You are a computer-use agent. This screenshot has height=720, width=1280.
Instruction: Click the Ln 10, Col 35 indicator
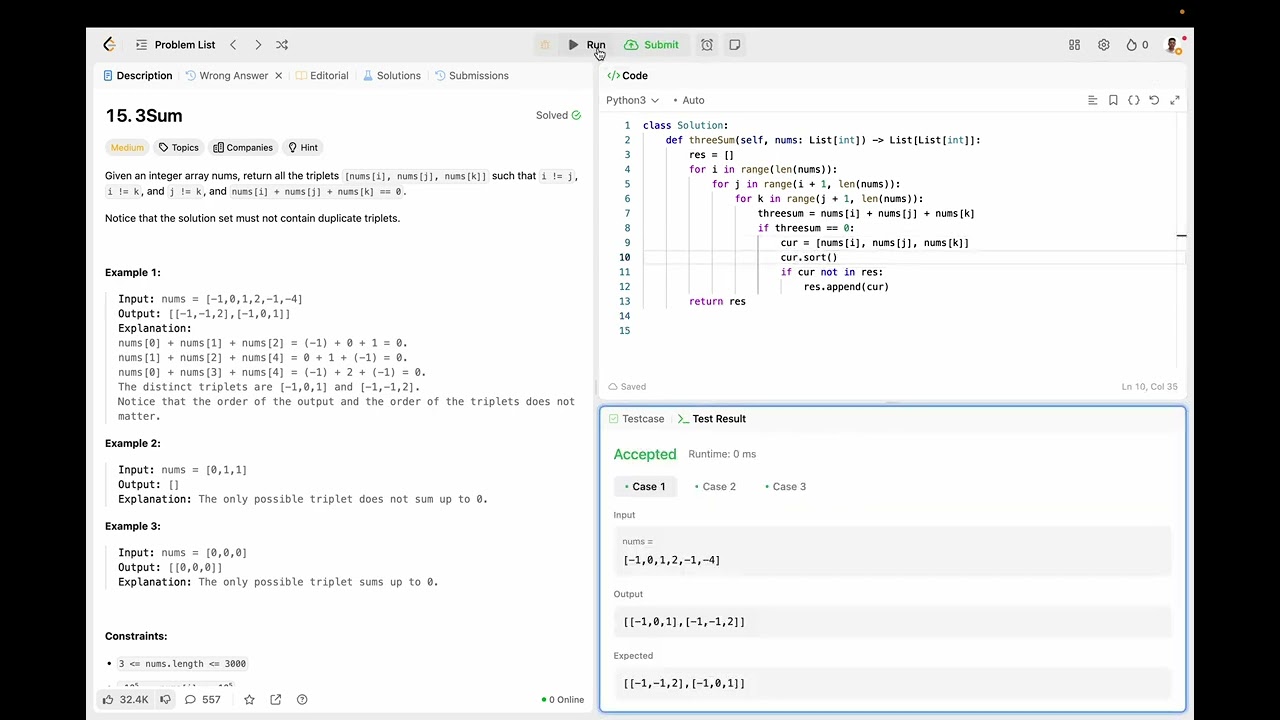[x=1149, y=386]
